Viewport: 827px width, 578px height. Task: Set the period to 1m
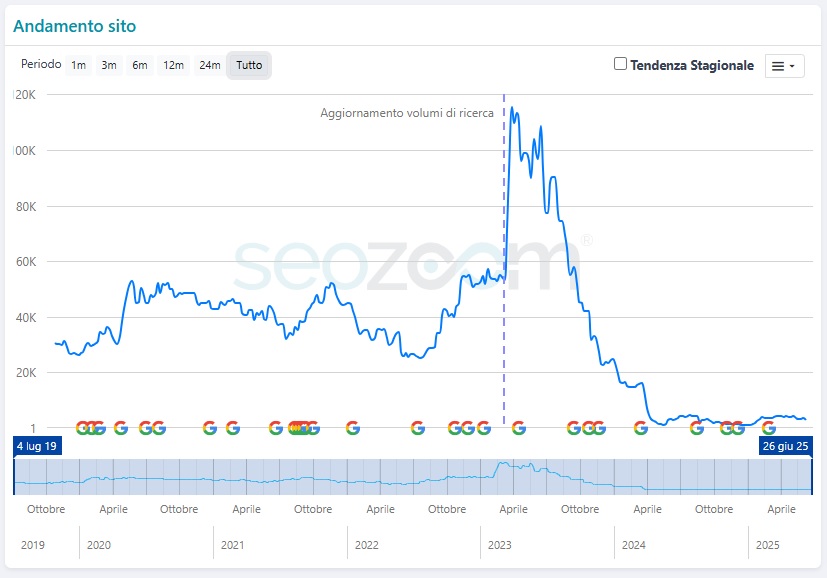coord(78,65)
